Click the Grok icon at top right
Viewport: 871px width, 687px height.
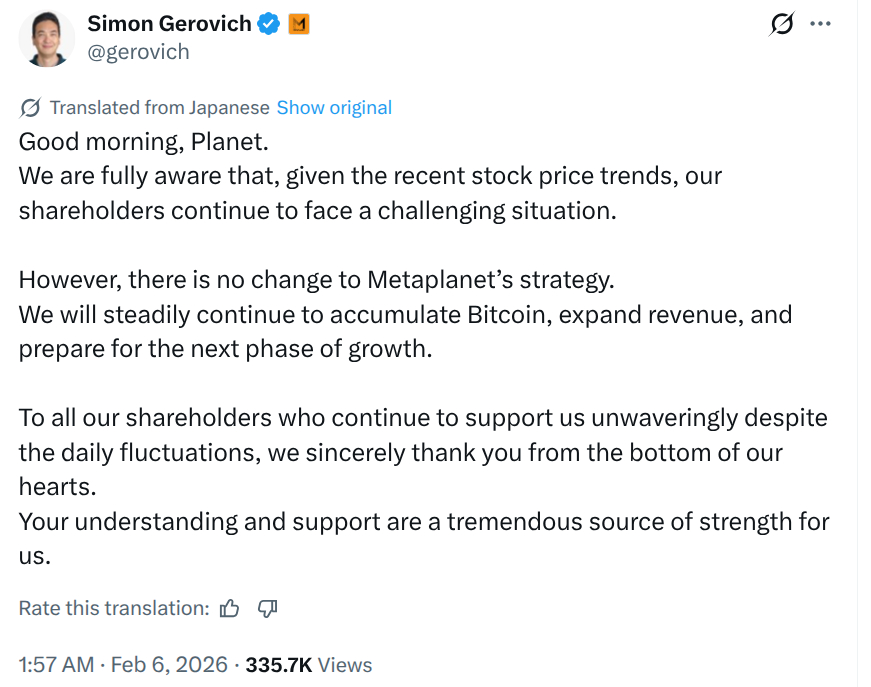781,25
